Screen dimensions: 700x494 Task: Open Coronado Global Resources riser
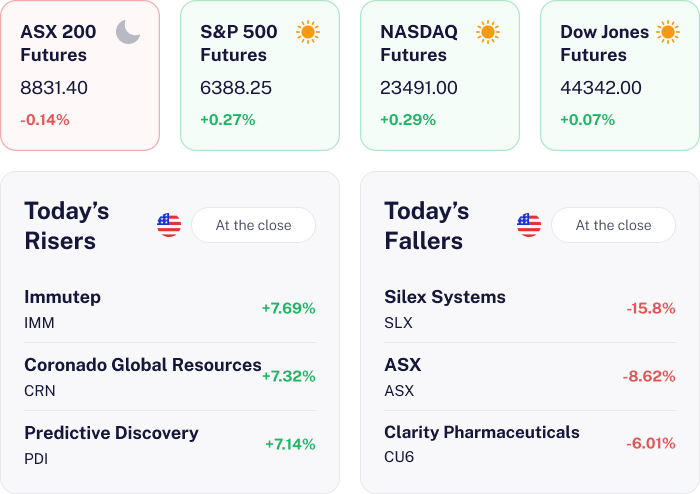(142, 365)
